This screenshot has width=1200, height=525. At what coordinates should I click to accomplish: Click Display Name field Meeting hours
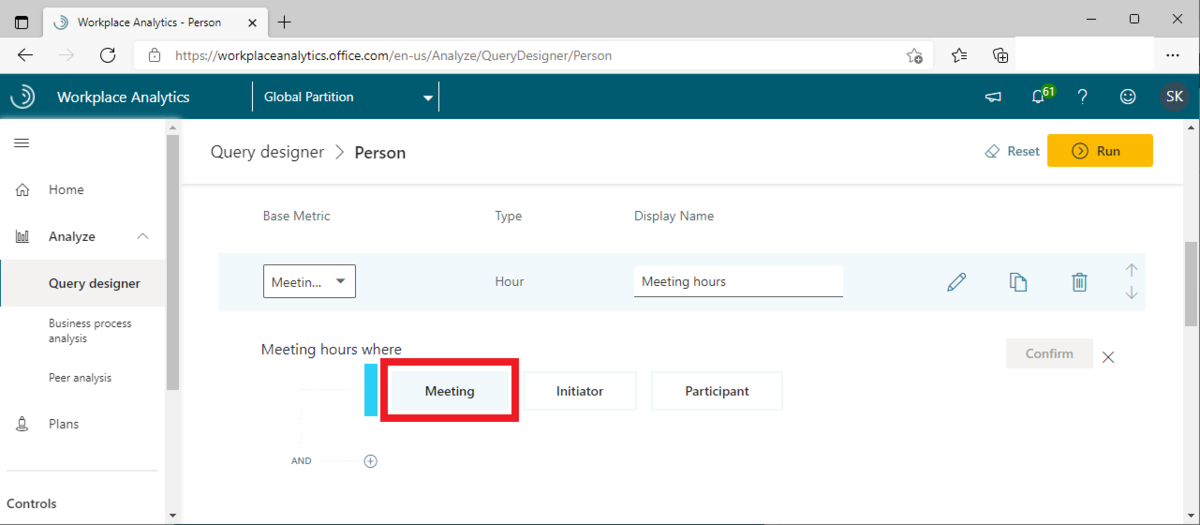[738, 282]
